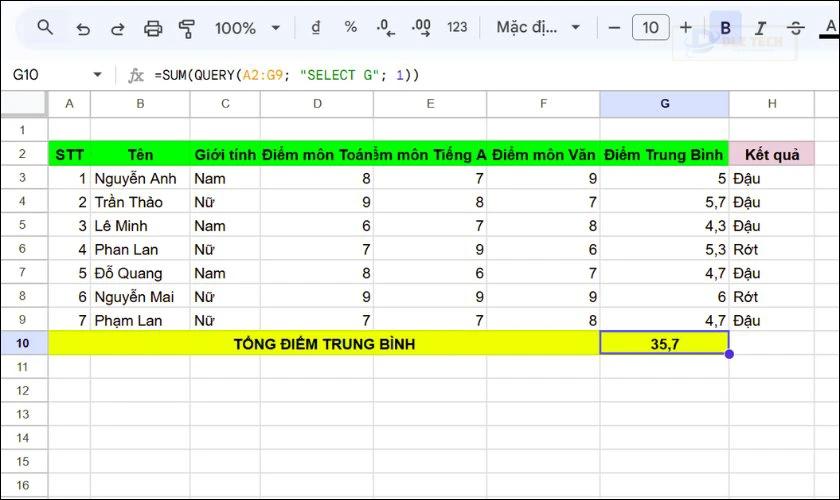Format as currency (đ)

click(x=316, y=27)
